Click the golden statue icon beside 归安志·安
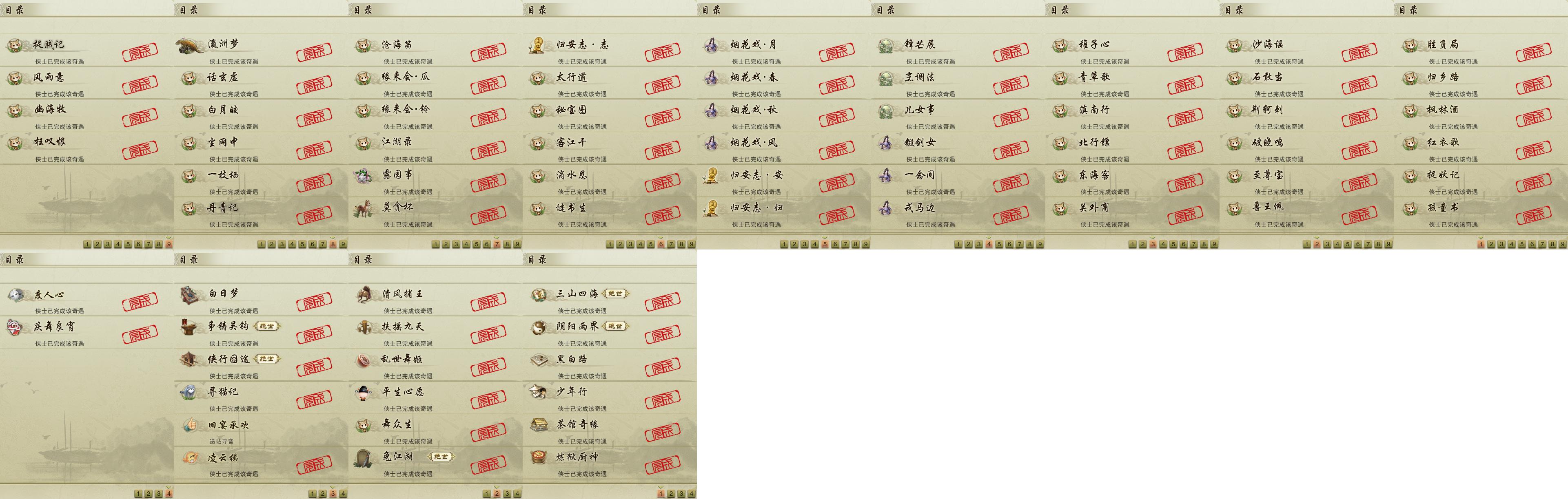Screen dimensions: 1568x499 [x=712, y=176]
